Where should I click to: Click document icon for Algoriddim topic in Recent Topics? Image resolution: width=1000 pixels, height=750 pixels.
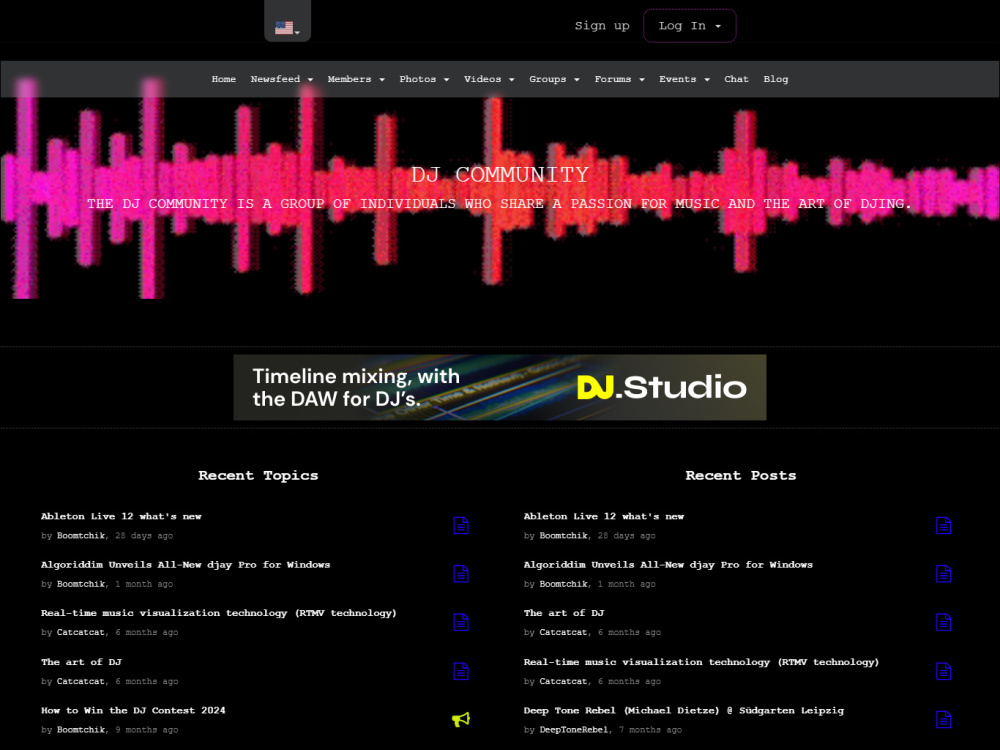click(x=461, y=574)
